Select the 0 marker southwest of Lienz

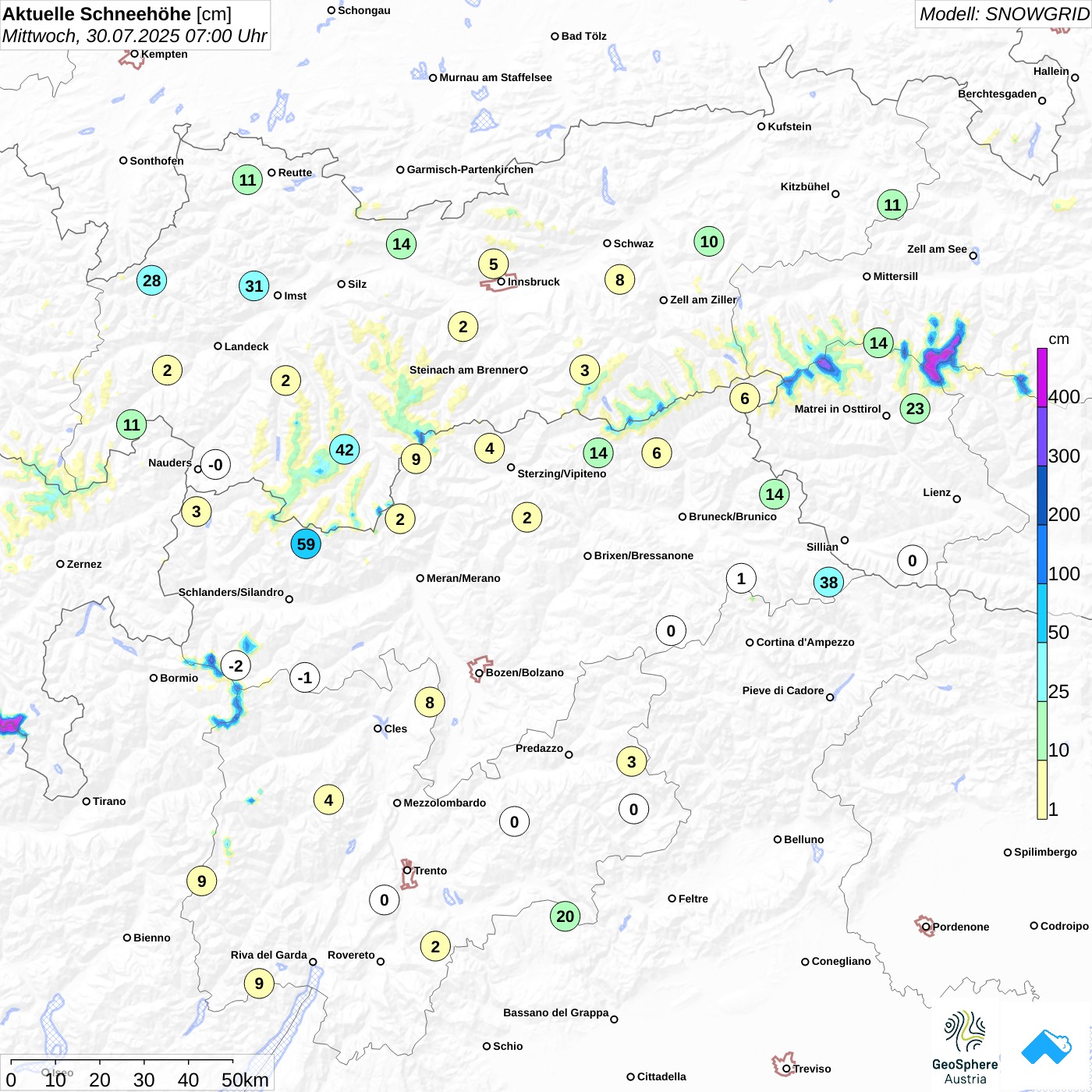click(x=913, y=560)
